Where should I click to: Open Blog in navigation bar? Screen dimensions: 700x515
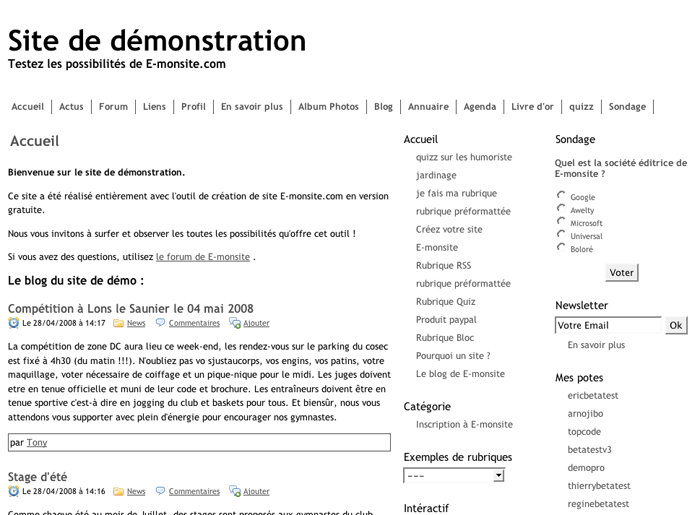pyautogui.click(x=383, y=107)
